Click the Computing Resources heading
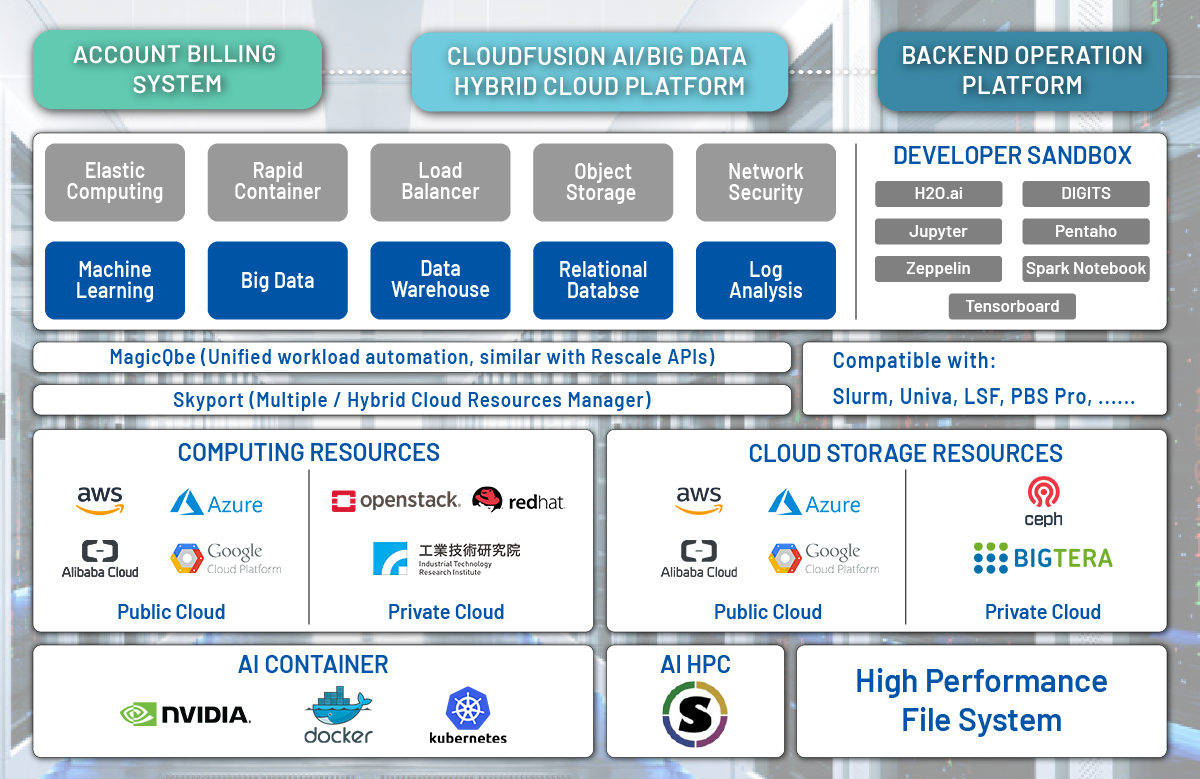 pyautogui.click(x=309, y=453)
